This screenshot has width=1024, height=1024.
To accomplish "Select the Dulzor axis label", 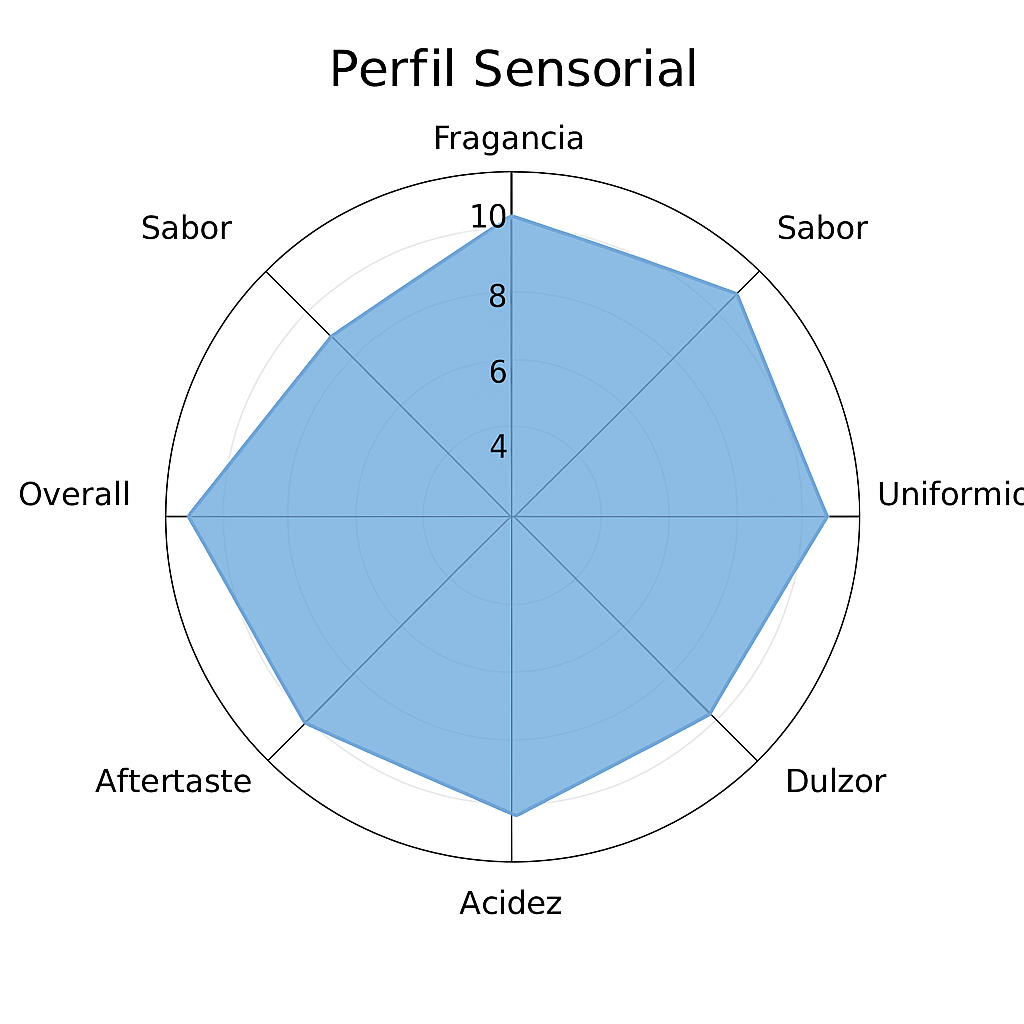I will coord(835,781).
